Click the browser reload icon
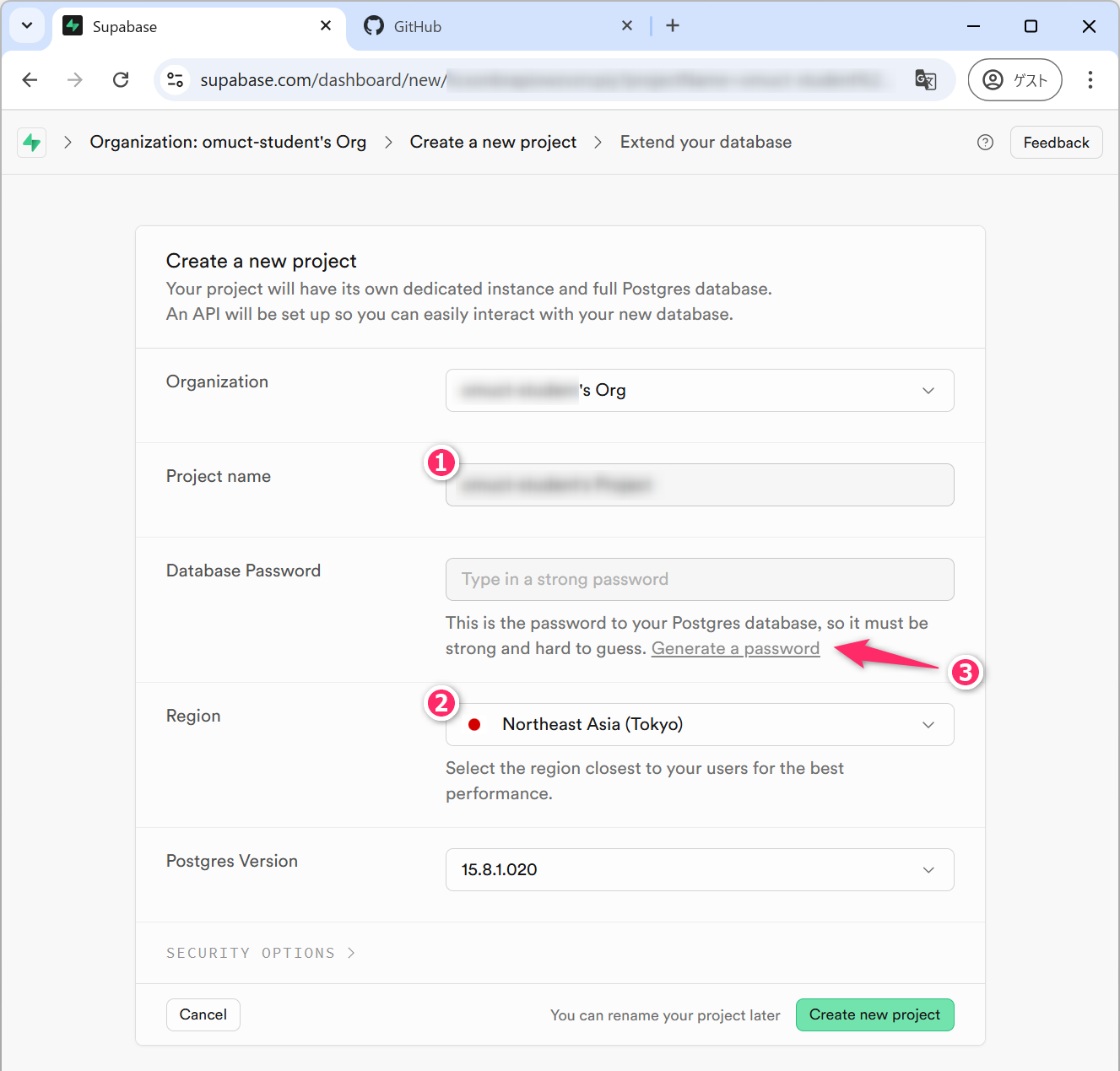The height and width of the screenshot is (1071, 1120). click(121, 80)
